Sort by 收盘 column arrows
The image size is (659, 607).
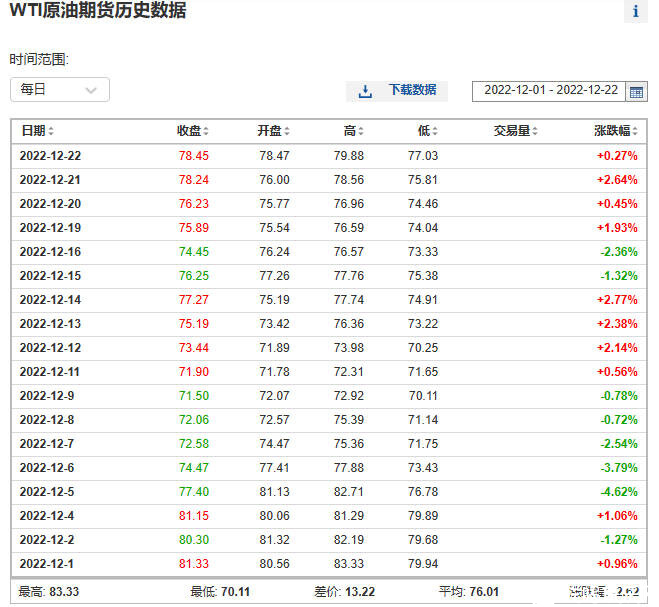click(206, 131)
